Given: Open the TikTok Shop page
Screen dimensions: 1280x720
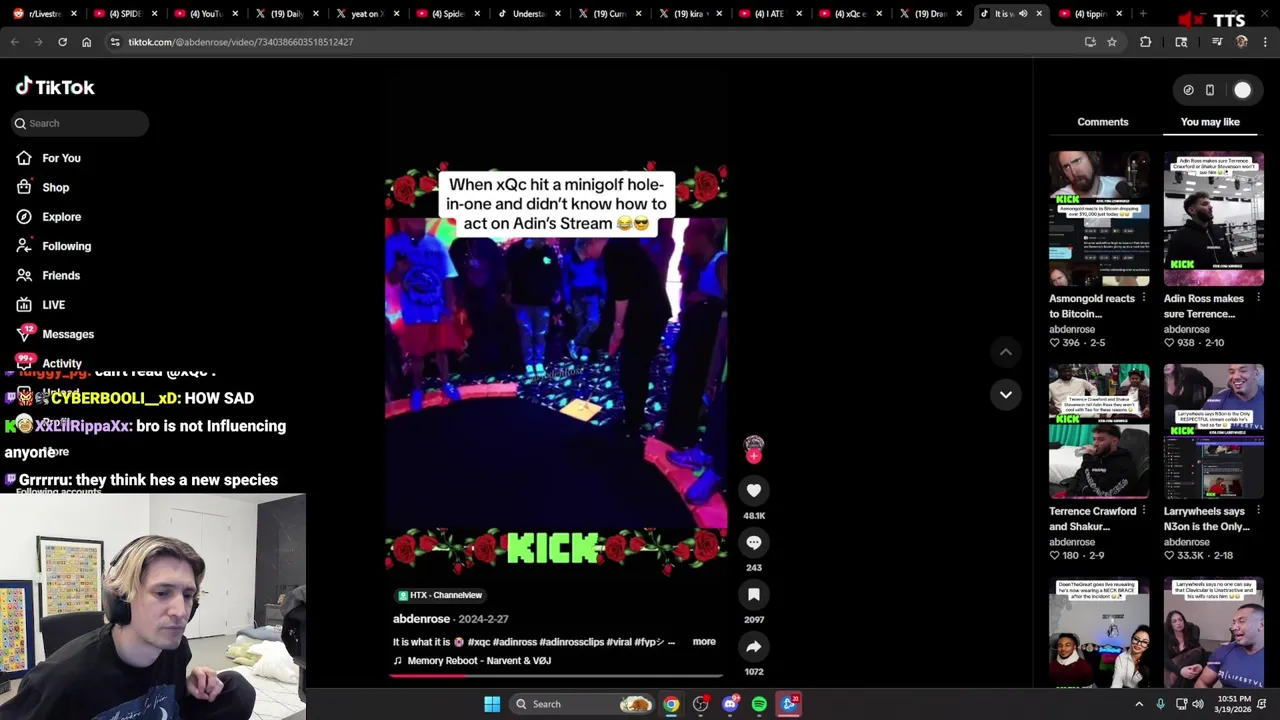Looking at the screenshot, I should [x=43, y=187].
